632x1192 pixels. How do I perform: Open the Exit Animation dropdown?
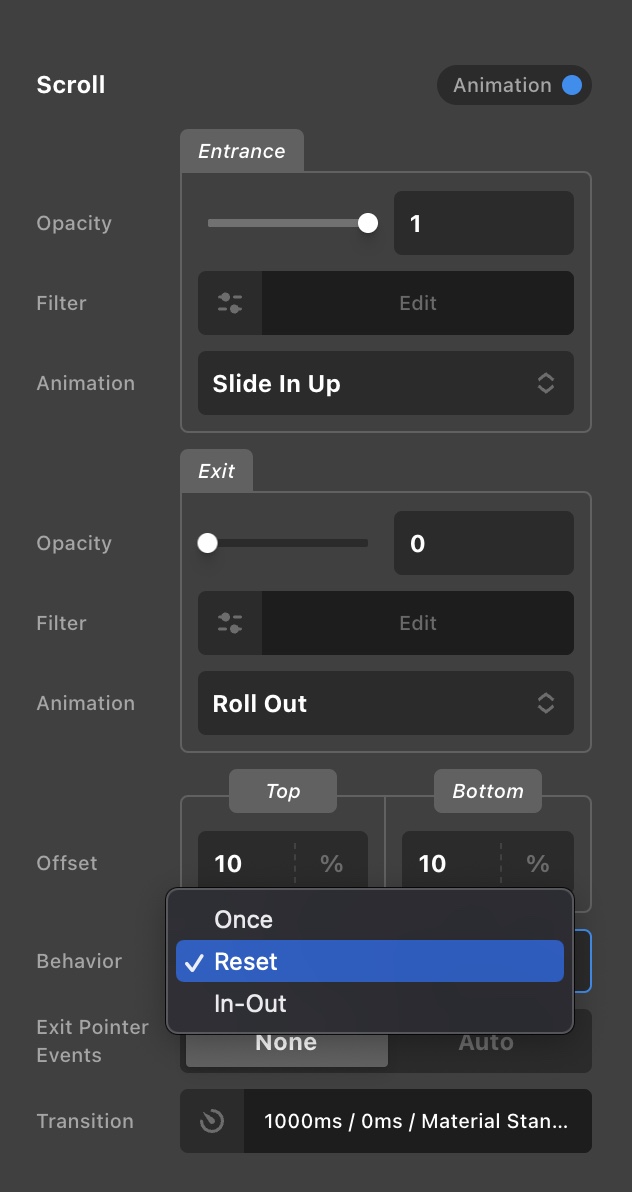click(386, 703)
